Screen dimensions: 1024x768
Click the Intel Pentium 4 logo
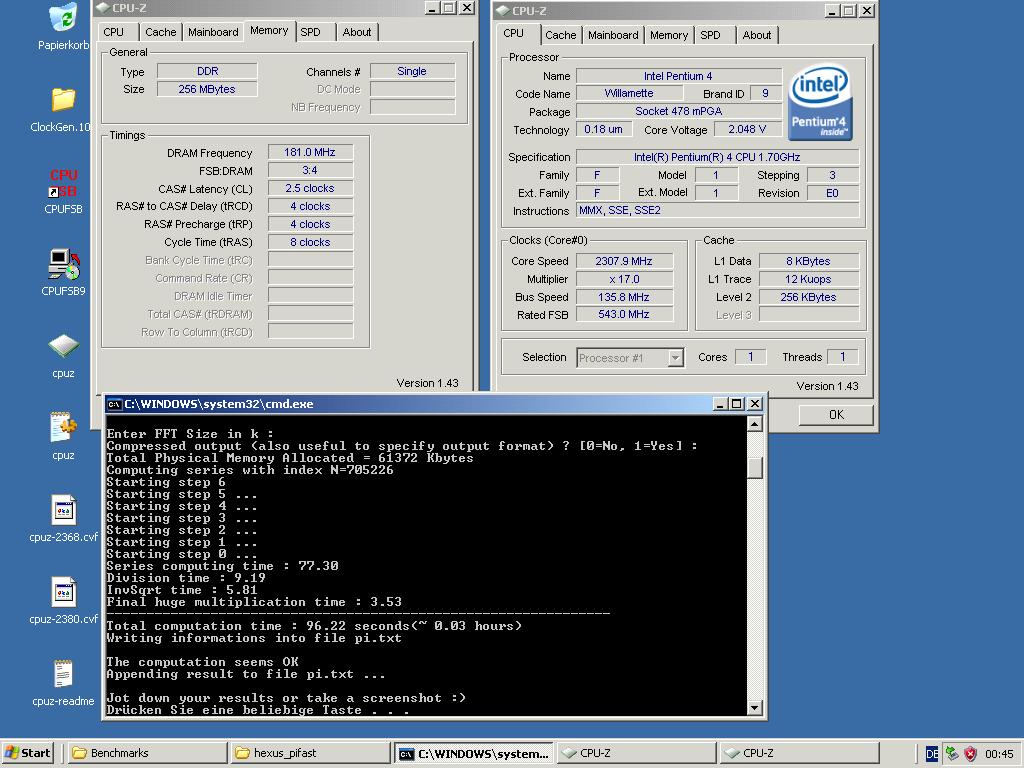[x=820, y=102]
